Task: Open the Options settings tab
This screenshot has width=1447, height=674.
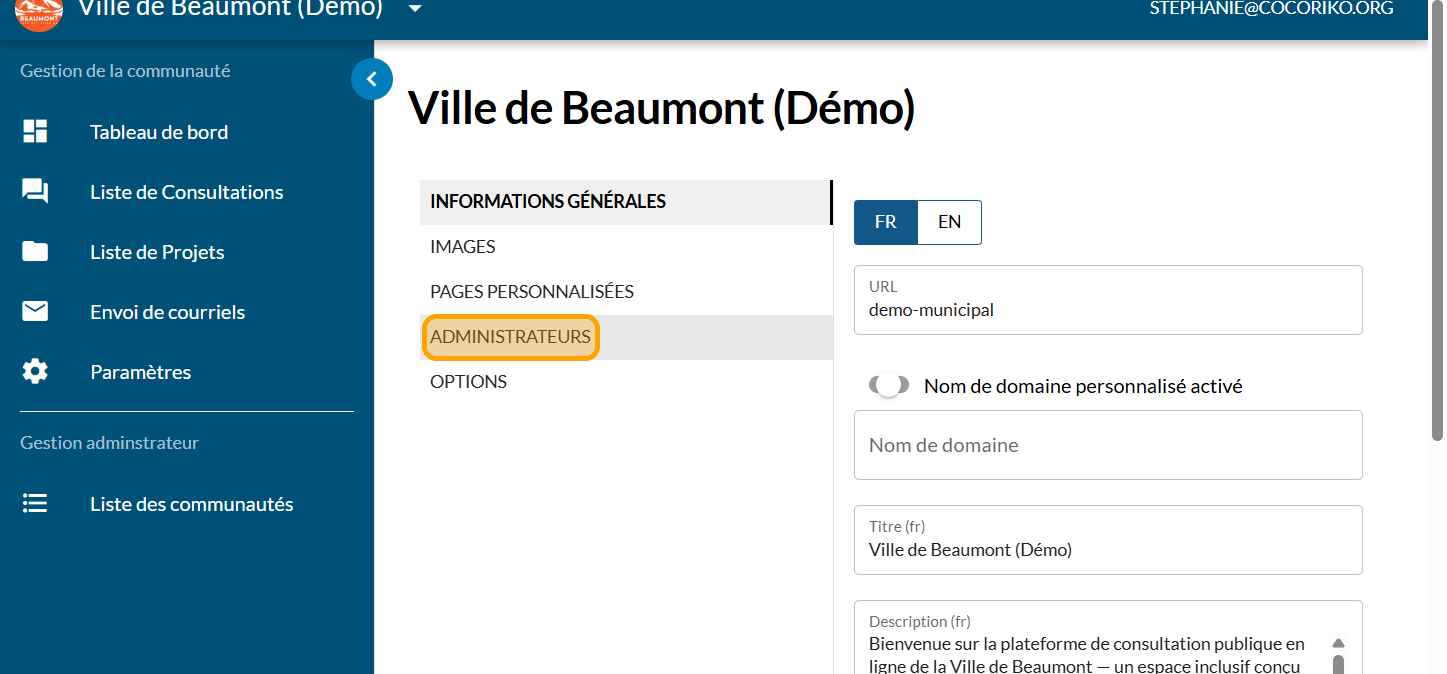Action: point(468,382)
